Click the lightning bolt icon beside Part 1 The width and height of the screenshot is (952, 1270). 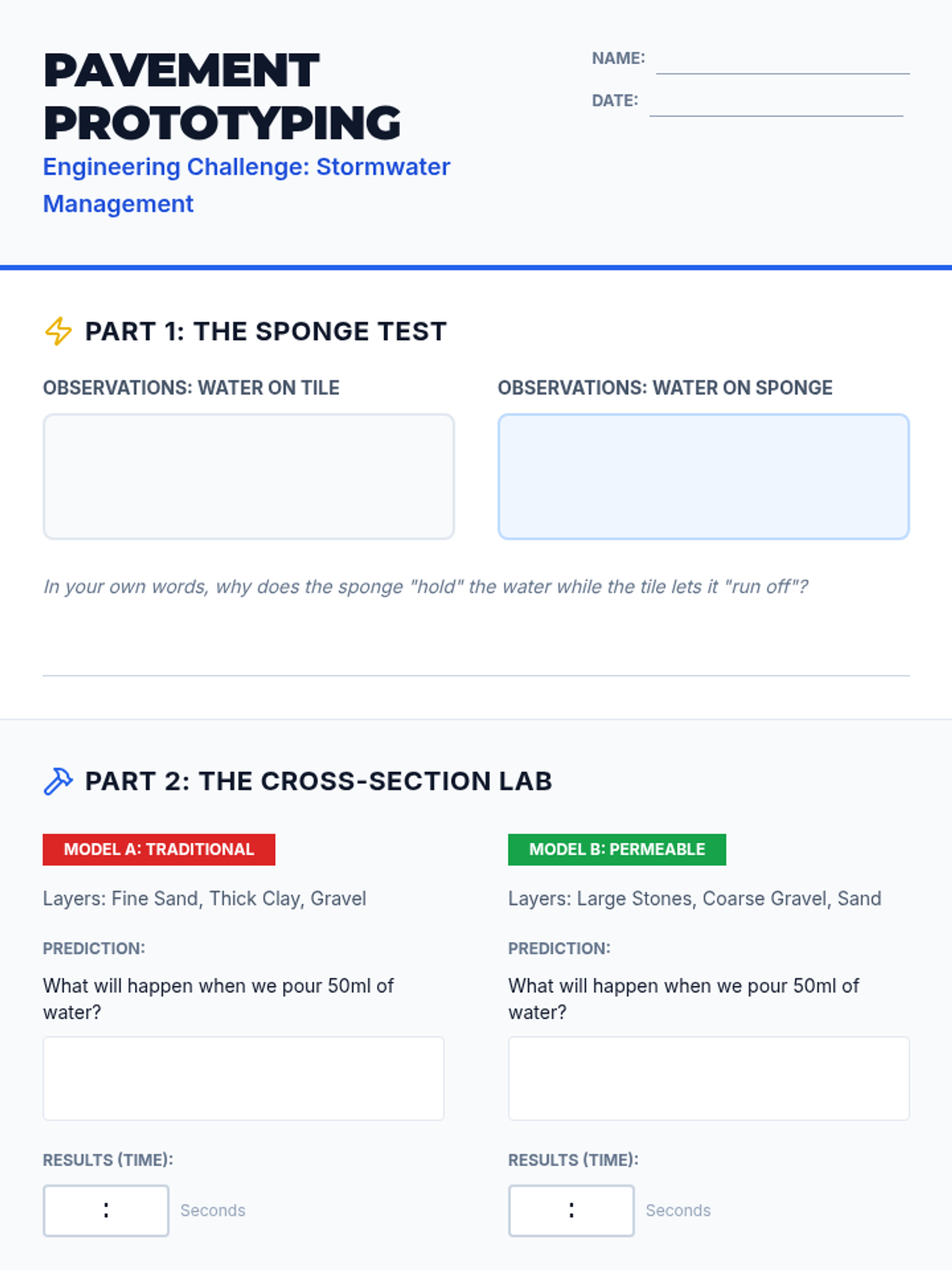point(58,331)
